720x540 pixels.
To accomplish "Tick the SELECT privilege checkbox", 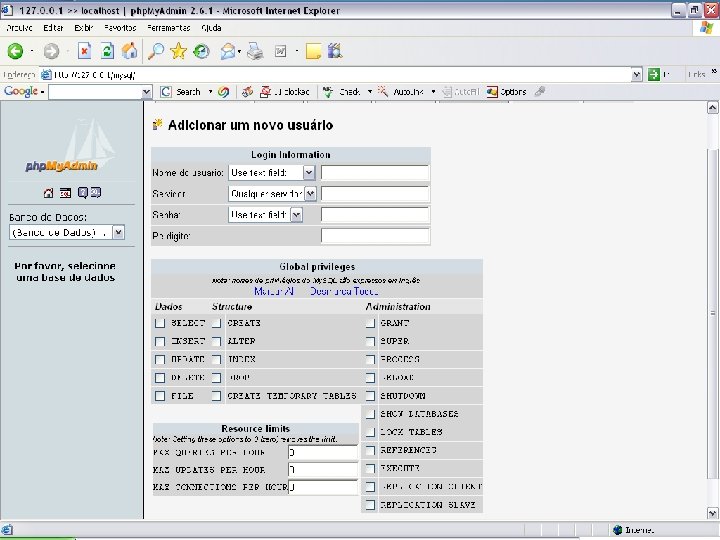I will pos(160,323).
